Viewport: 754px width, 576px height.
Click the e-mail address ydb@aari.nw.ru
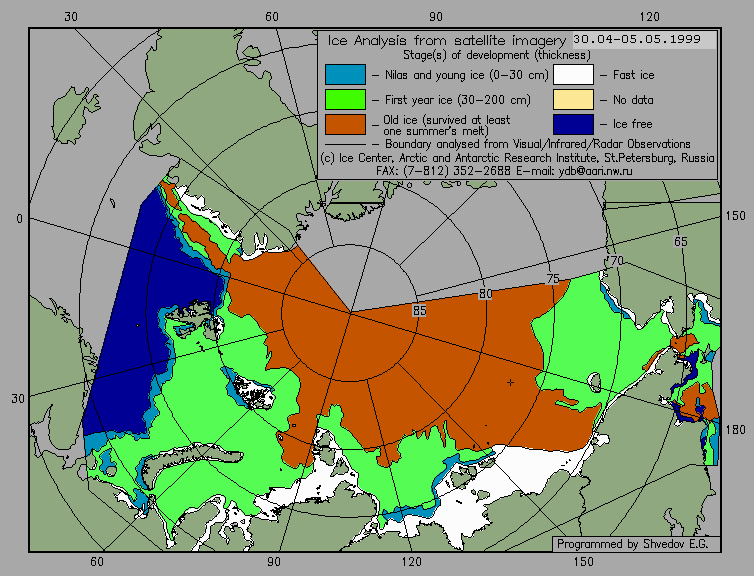point(595,171)
